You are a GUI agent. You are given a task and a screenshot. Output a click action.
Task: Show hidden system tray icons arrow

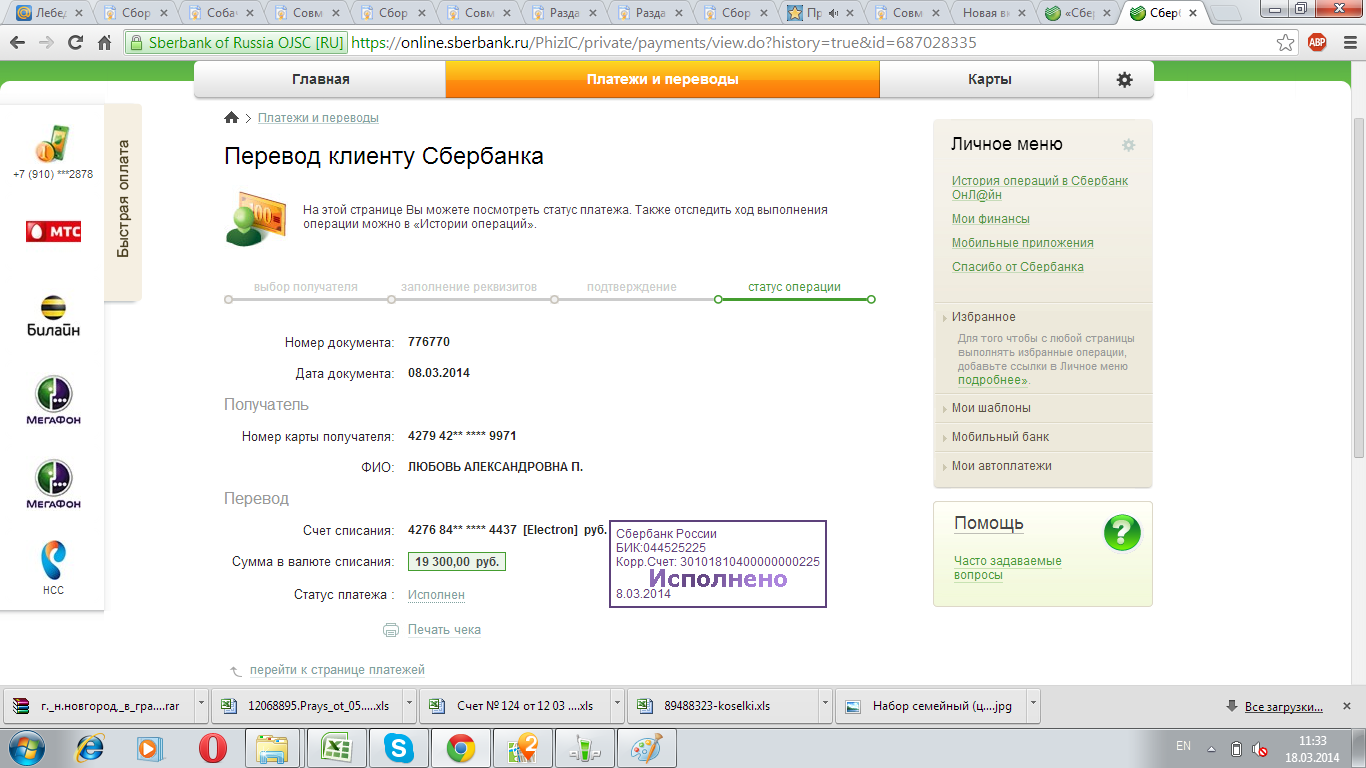coord(1212,748)
